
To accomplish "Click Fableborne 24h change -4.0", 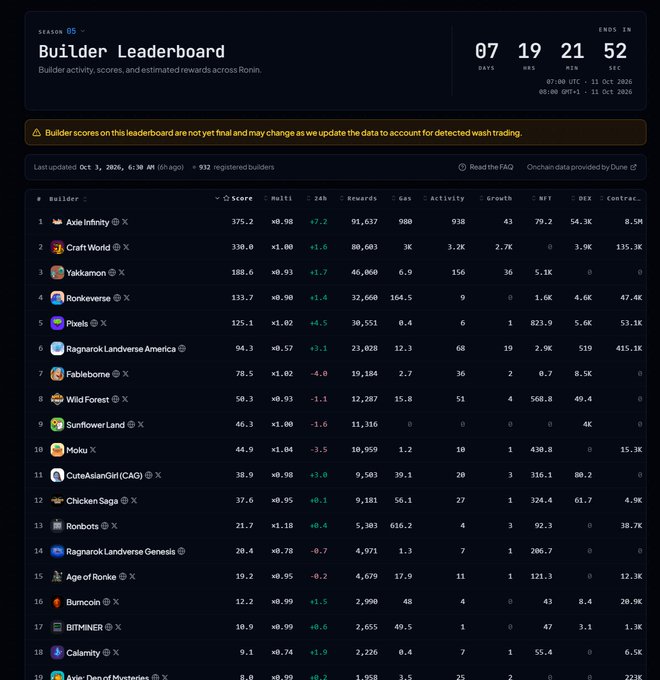I will click(318, 373).
